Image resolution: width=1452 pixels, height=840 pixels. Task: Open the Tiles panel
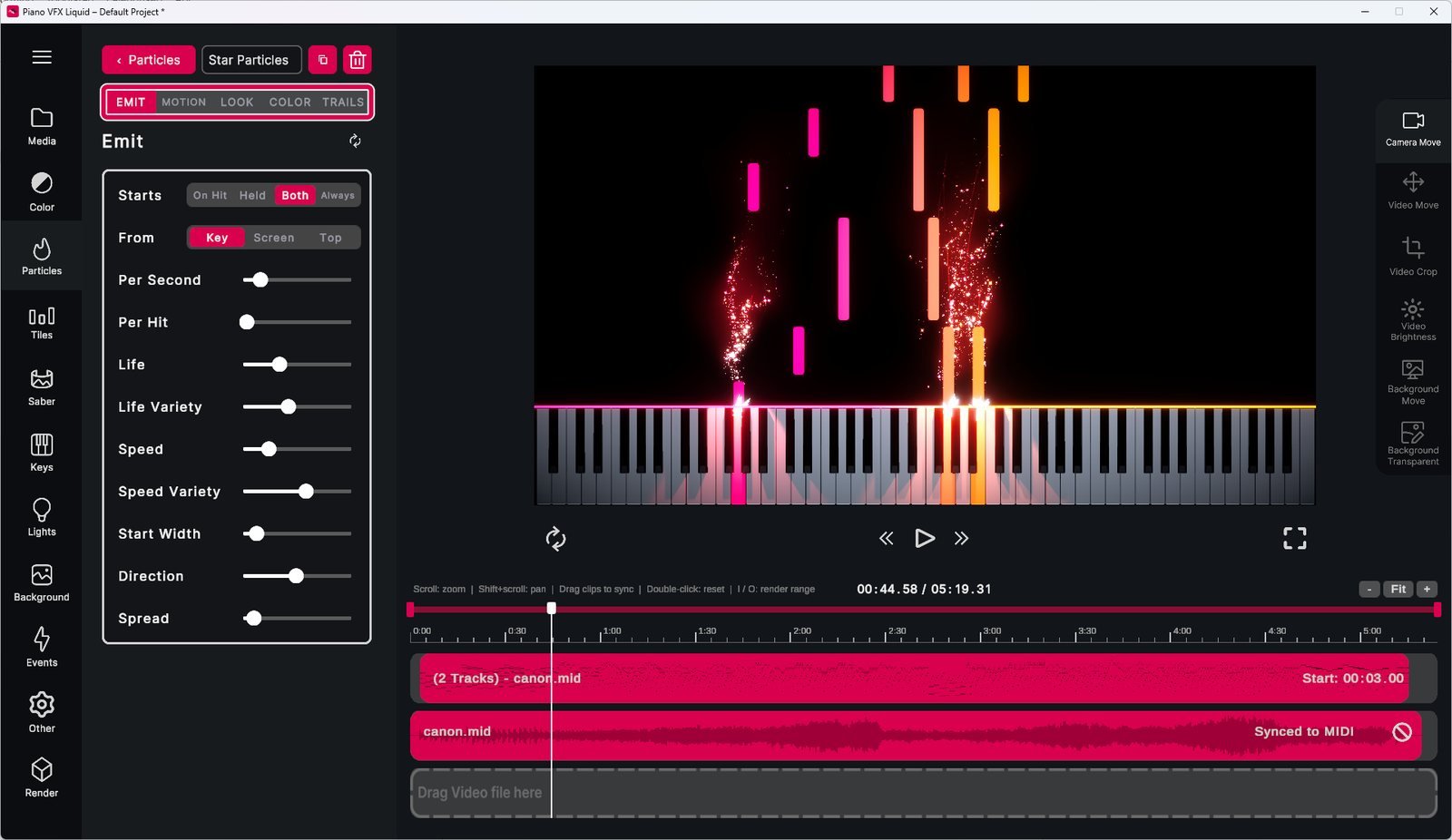pos(42,323)
